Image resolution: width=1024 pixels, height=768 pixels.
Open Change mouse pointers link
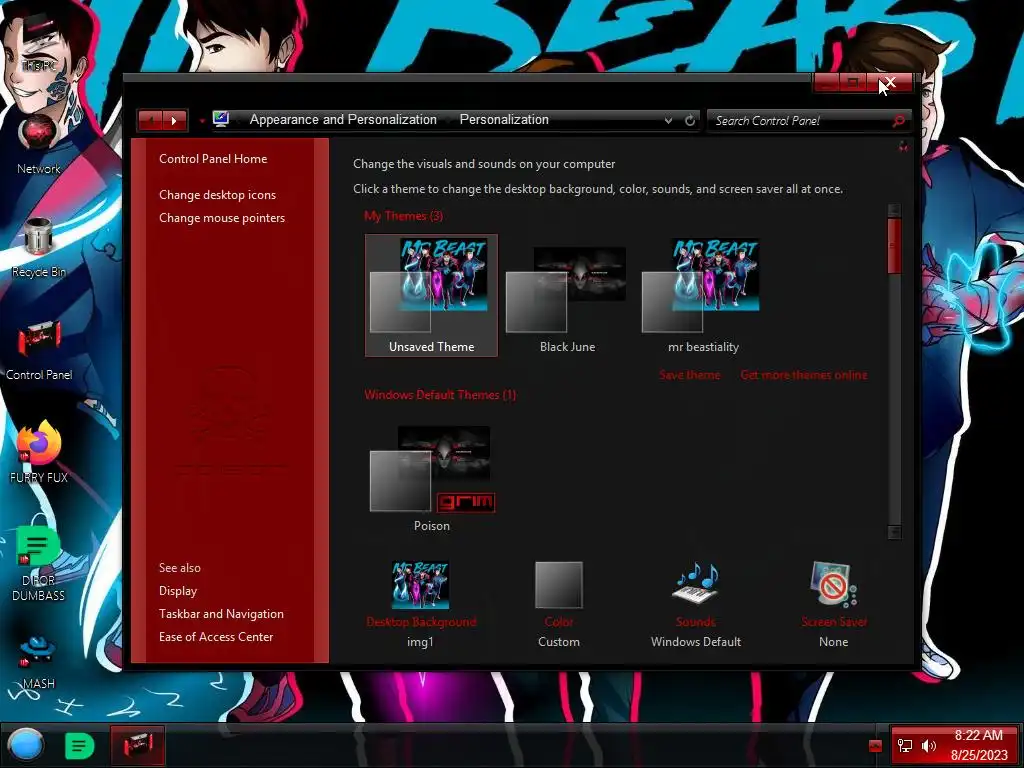(222, 217)
